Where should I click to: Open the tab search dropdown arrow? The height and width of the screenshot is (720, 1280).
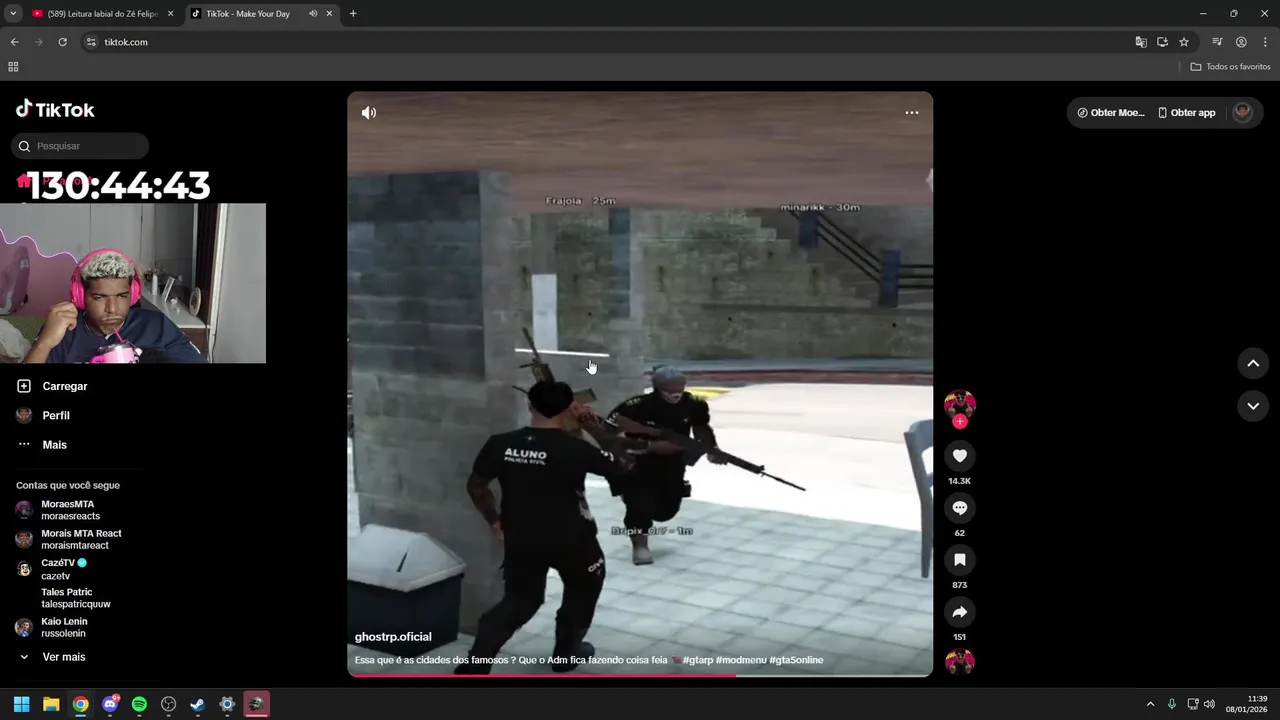(x=12, y=14)
